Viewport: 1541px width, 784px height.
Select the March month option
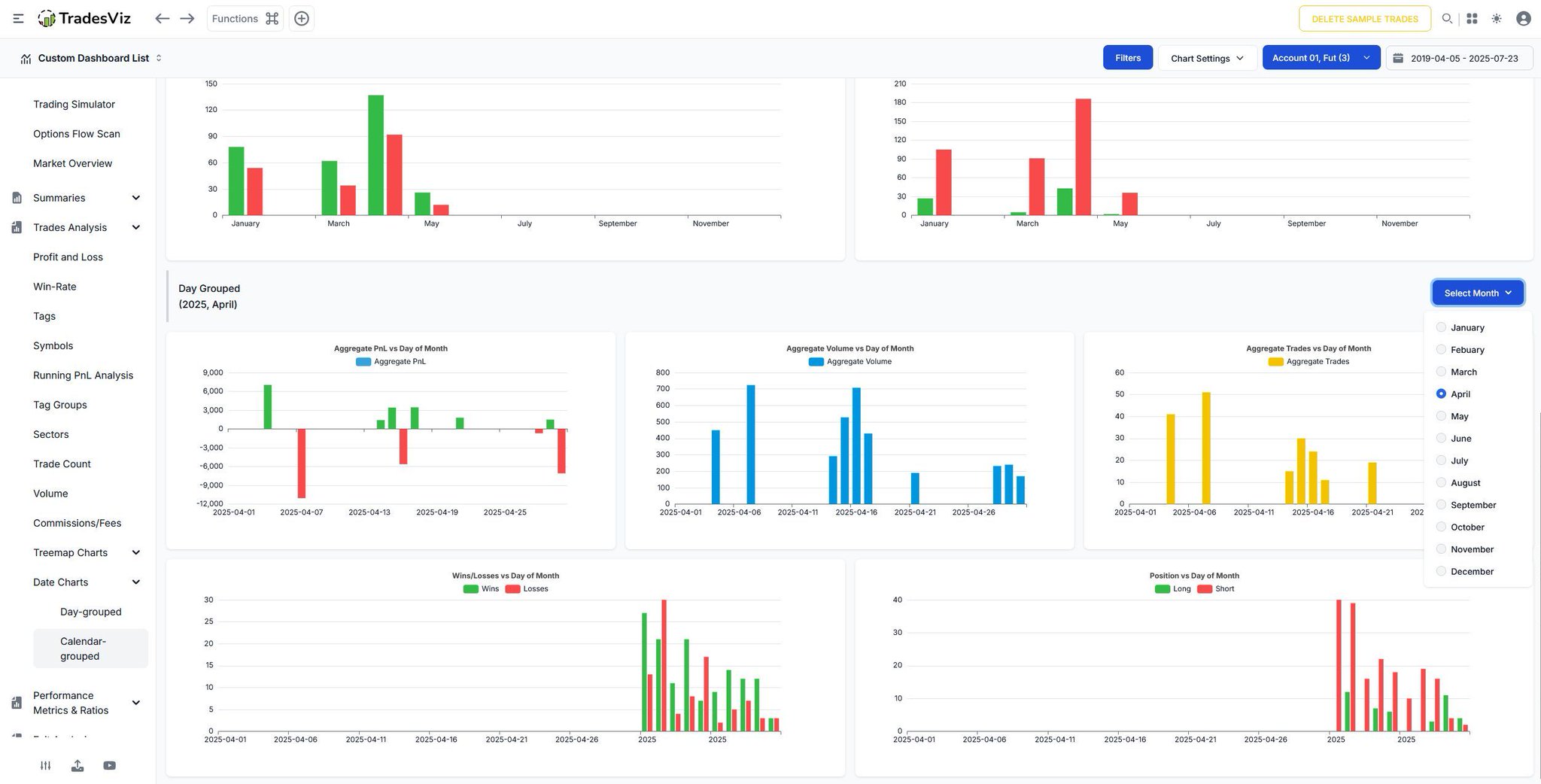pos(1457,372)
